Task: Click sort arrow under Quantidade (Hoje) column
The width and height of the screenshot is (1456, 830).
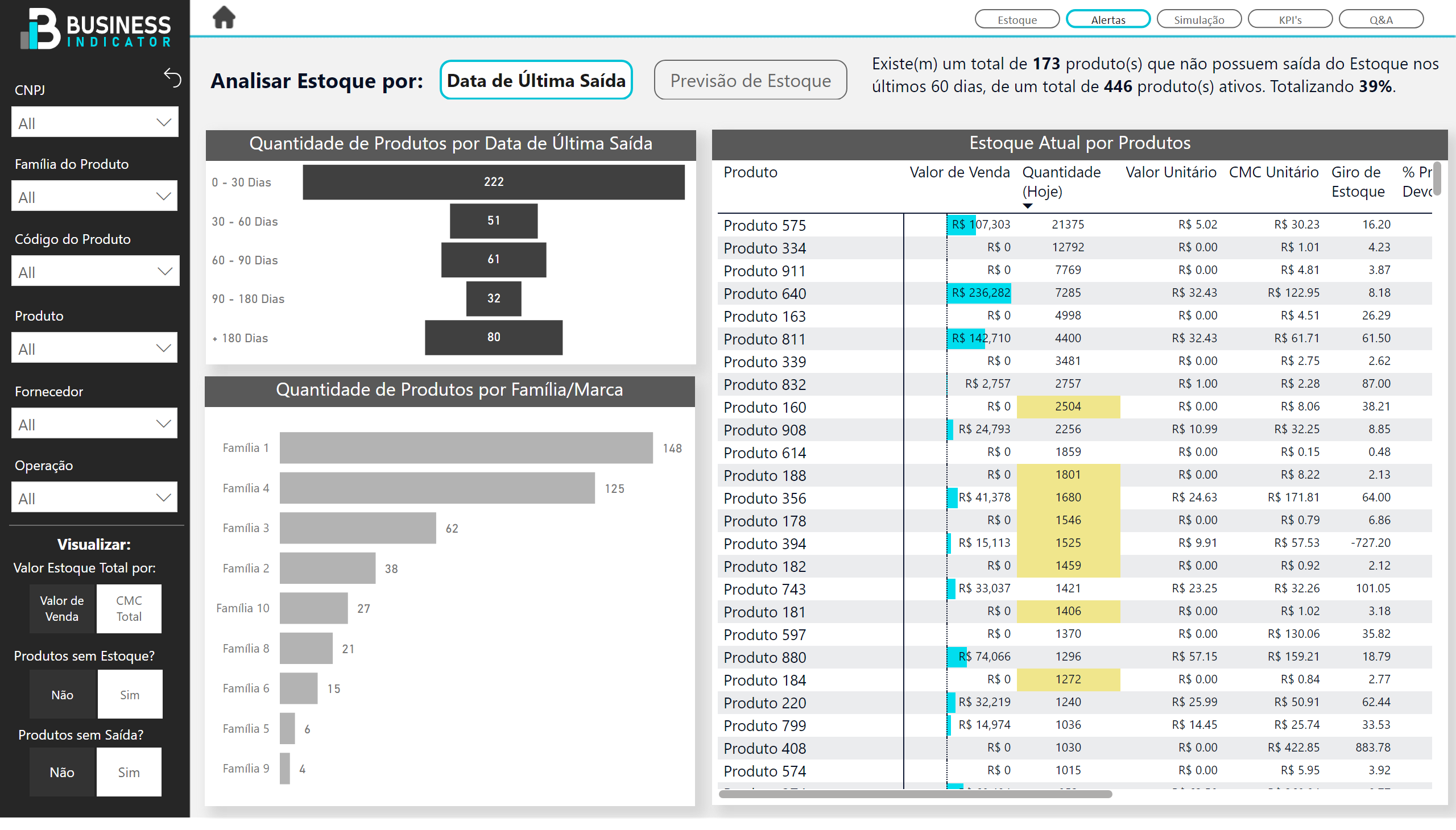Action: 1027,206
